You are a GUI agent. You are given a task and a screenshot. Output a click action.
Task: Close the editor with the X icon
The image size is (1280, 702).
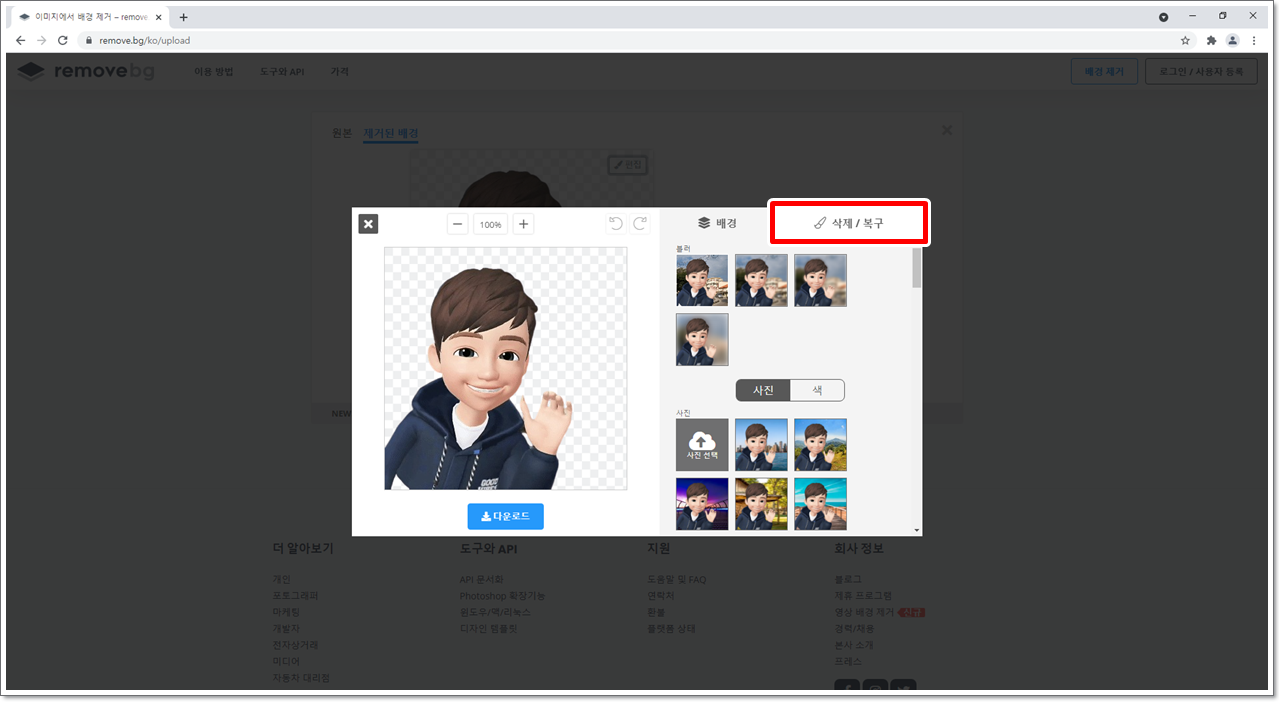tap(368, 224)
